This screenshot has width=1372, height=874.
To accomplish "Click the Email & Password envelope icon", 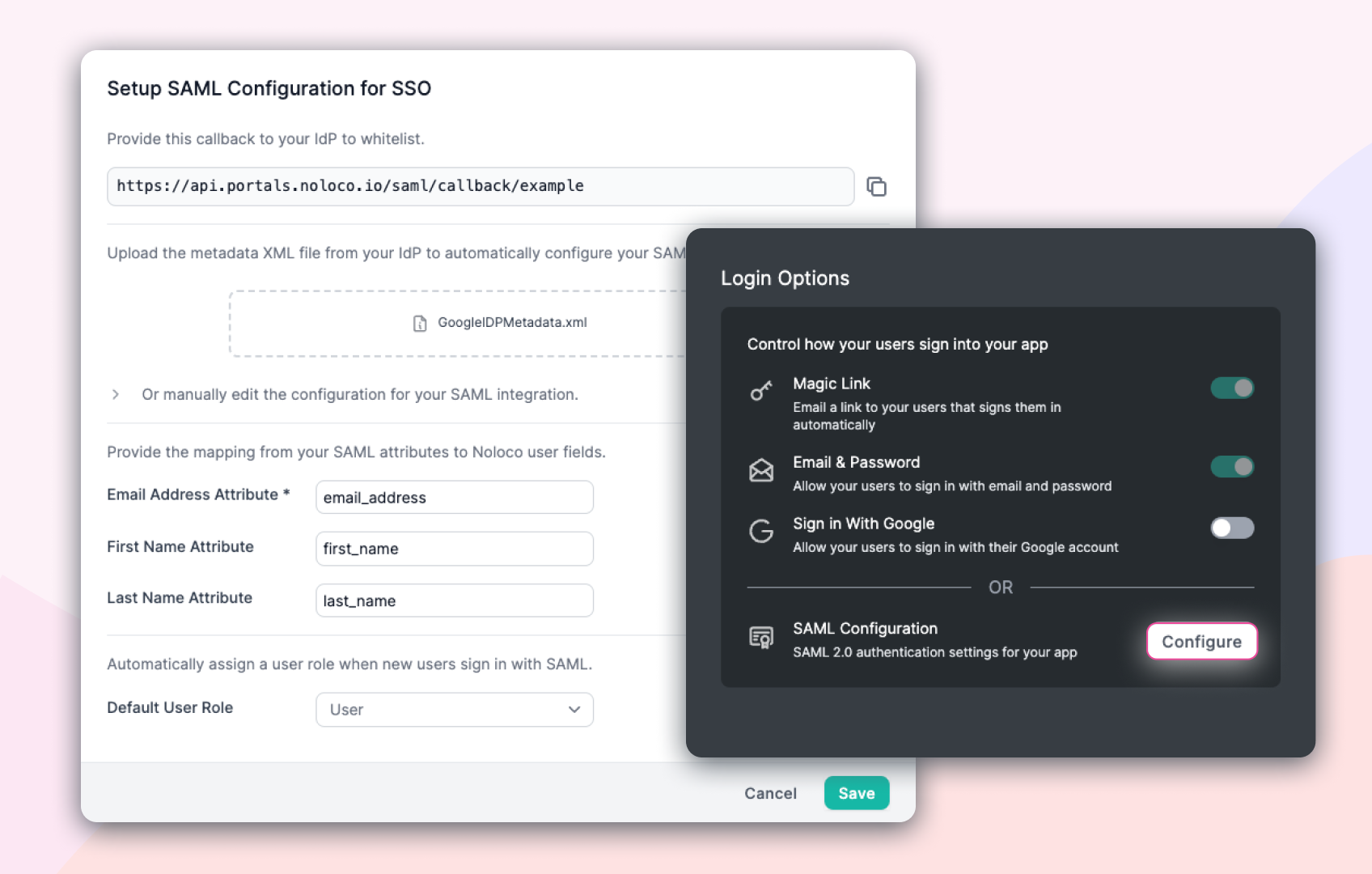I will click(x=761, y=469).
